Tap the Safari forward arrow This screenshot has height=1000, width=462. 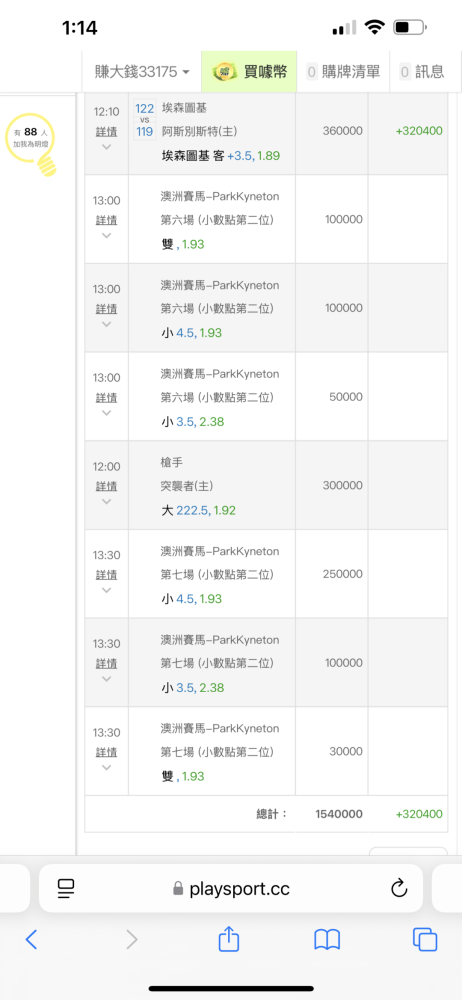131,939
